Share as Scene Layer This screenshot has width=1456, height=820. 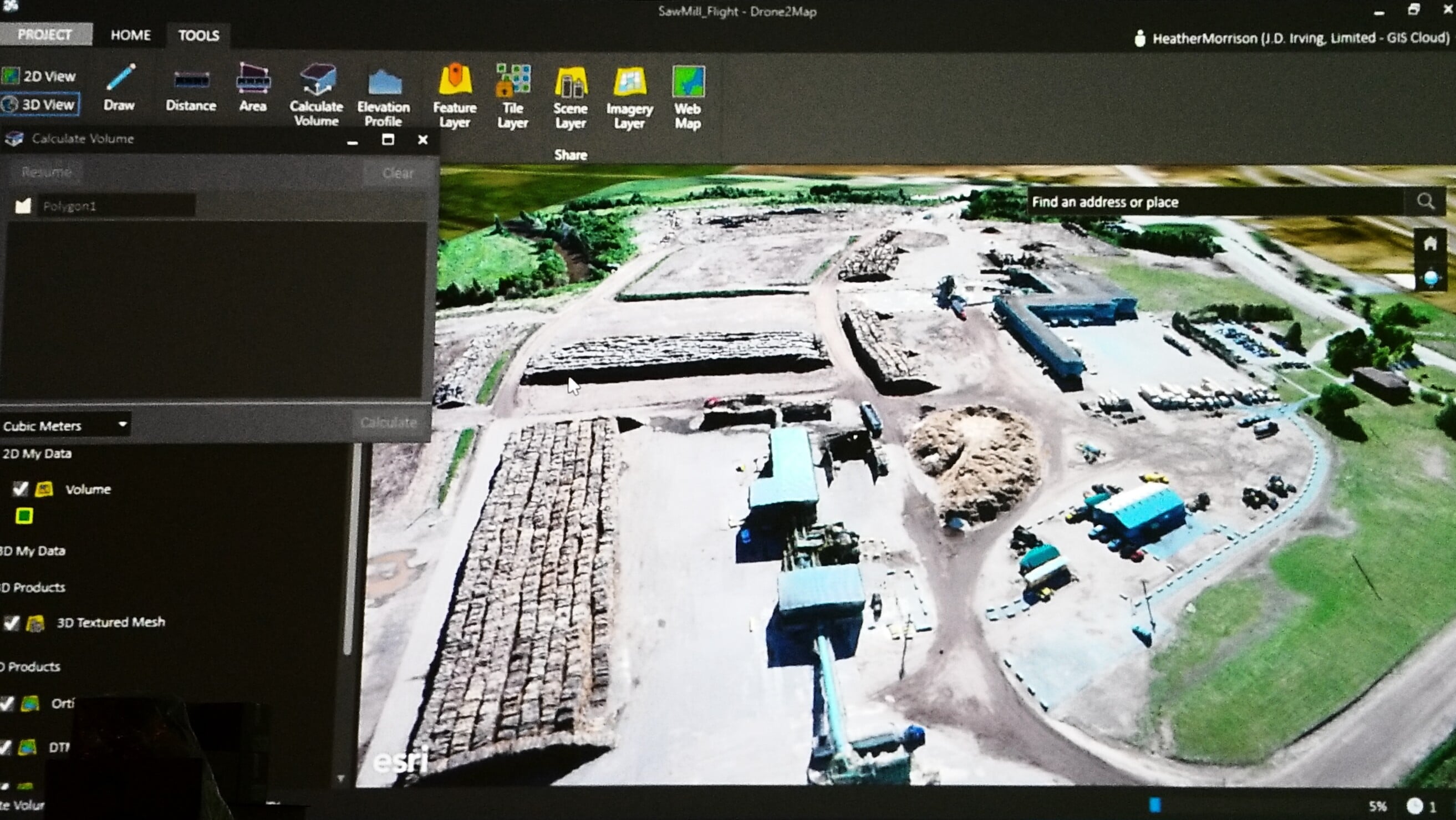click(571, 97)
